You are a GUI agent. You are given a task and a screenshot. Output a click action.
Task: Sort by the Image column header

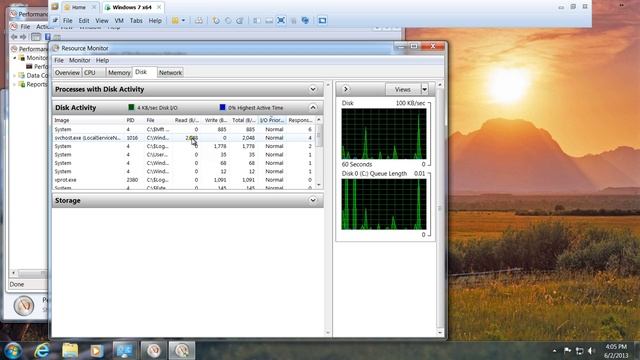[89, 120]
